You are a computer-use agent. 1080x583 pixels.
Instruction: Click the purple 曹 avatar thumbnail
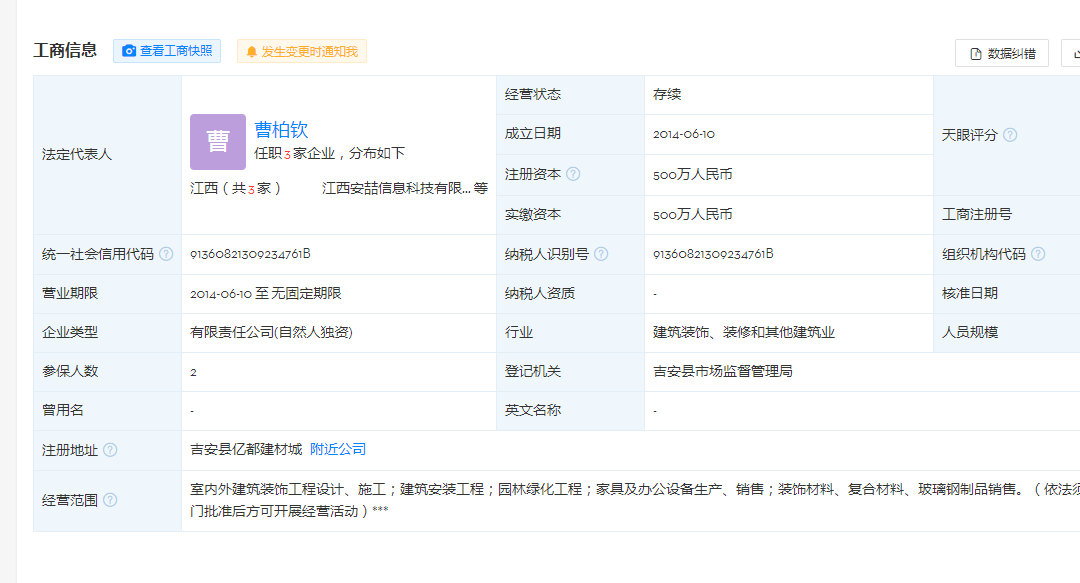click(x=218, y=141)
